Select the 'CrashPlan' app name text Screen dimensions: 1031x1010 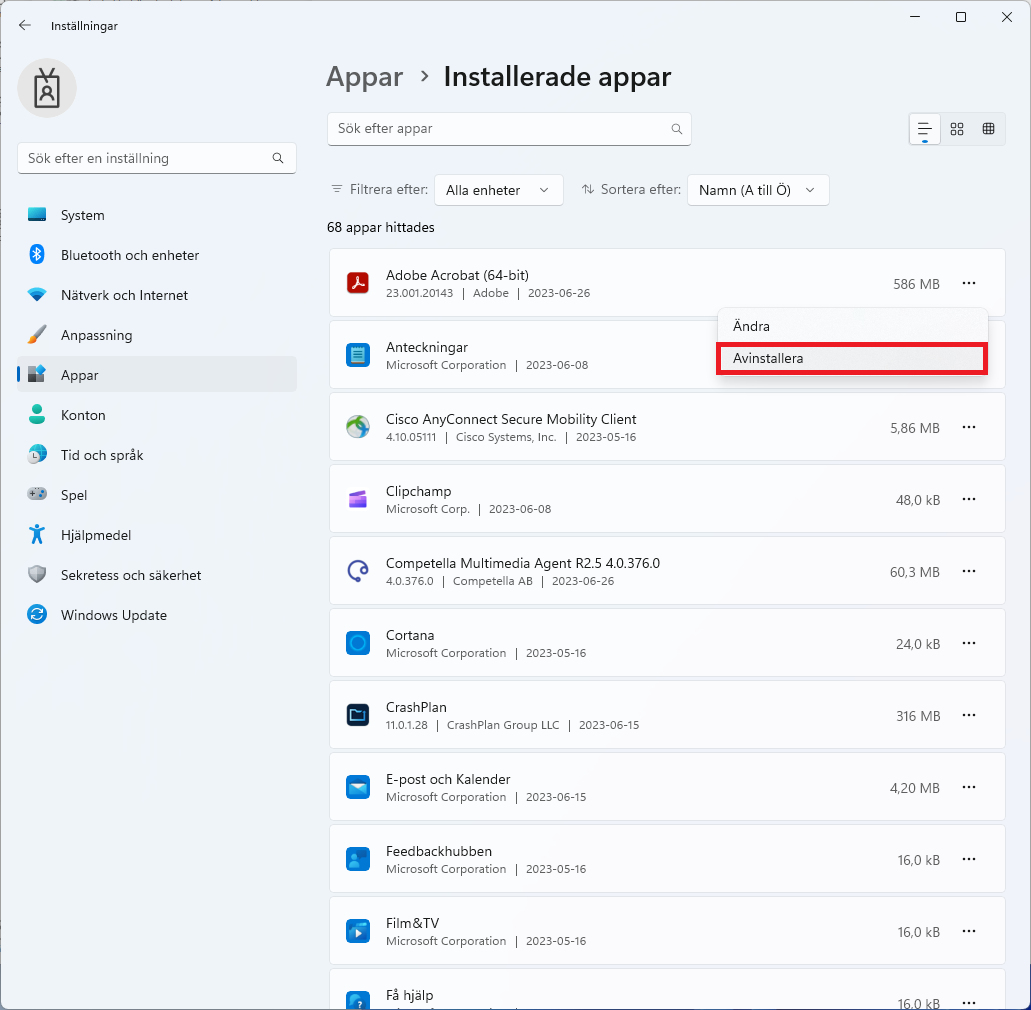click(416, 707)
